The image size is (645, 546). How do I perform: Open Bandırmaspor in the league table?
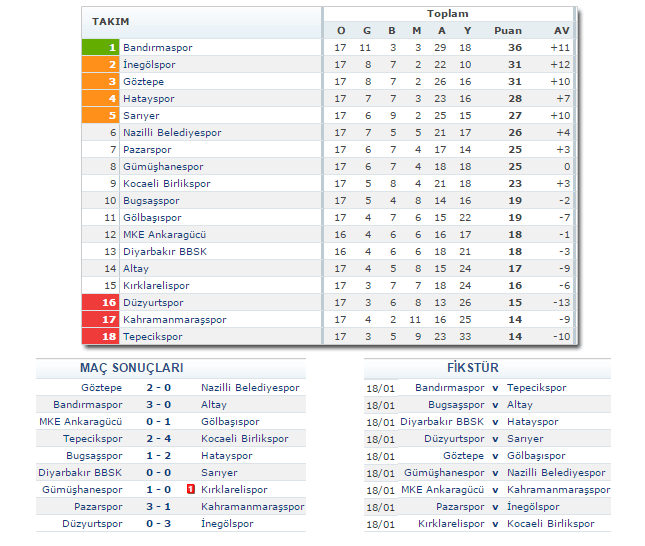[157, 47]
